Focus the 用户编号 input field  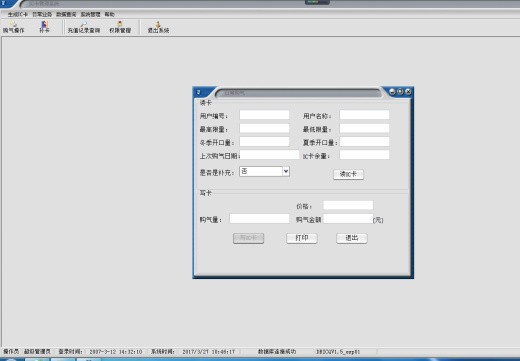[264, 115]
